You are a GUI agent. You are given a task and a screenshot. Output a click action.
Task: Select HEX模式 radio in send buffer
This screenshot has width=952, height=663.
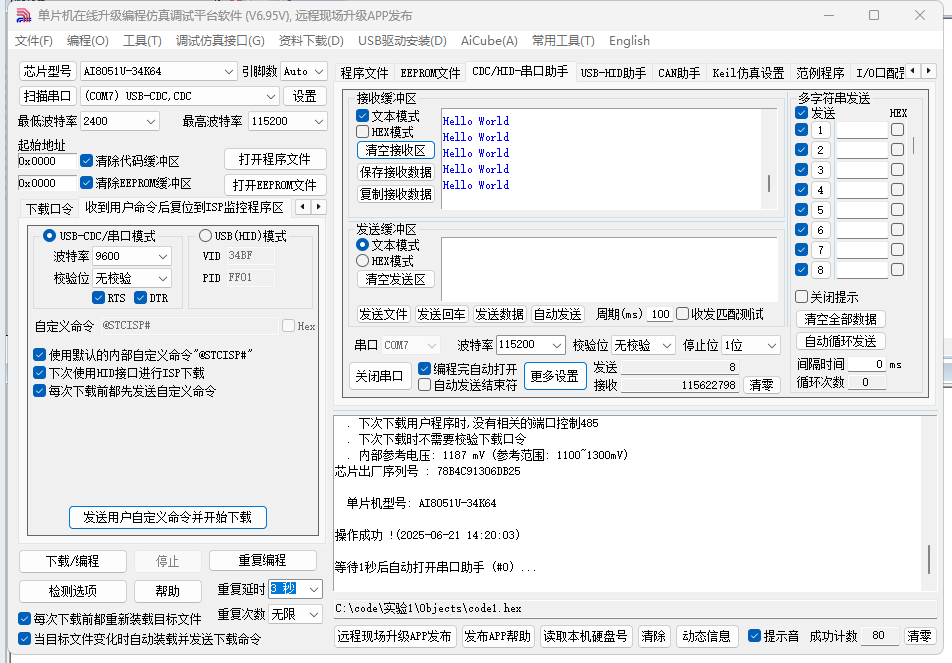[362, 261]
